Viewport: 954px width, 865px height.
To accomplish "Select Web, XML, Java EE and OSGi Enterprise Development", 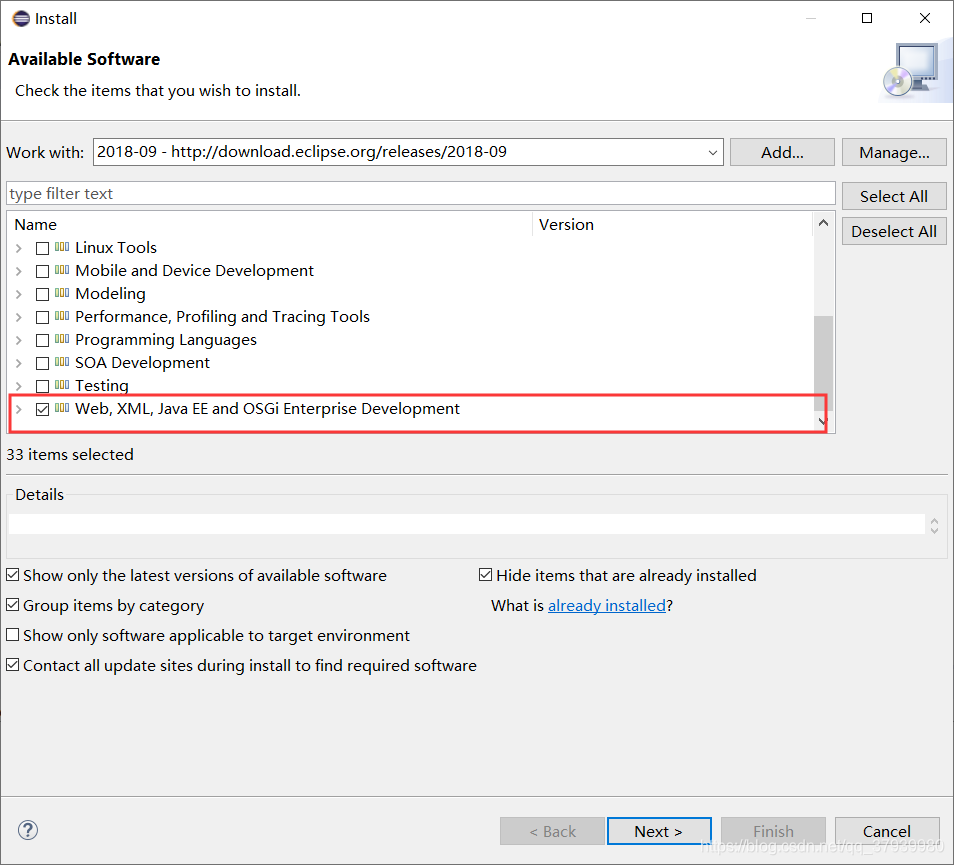I will pyautogui.click(x=267, y=408).
